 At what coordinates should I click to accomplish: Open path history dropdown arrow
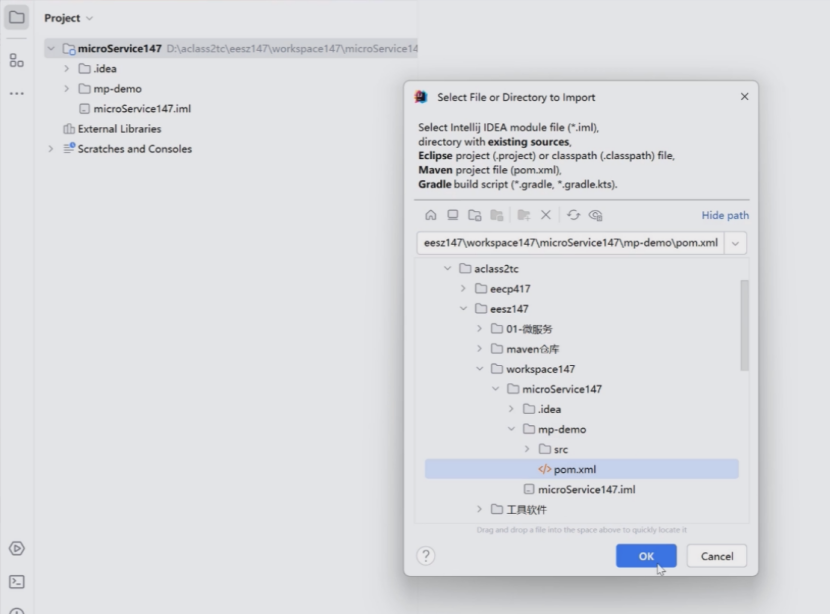point(735,243)
